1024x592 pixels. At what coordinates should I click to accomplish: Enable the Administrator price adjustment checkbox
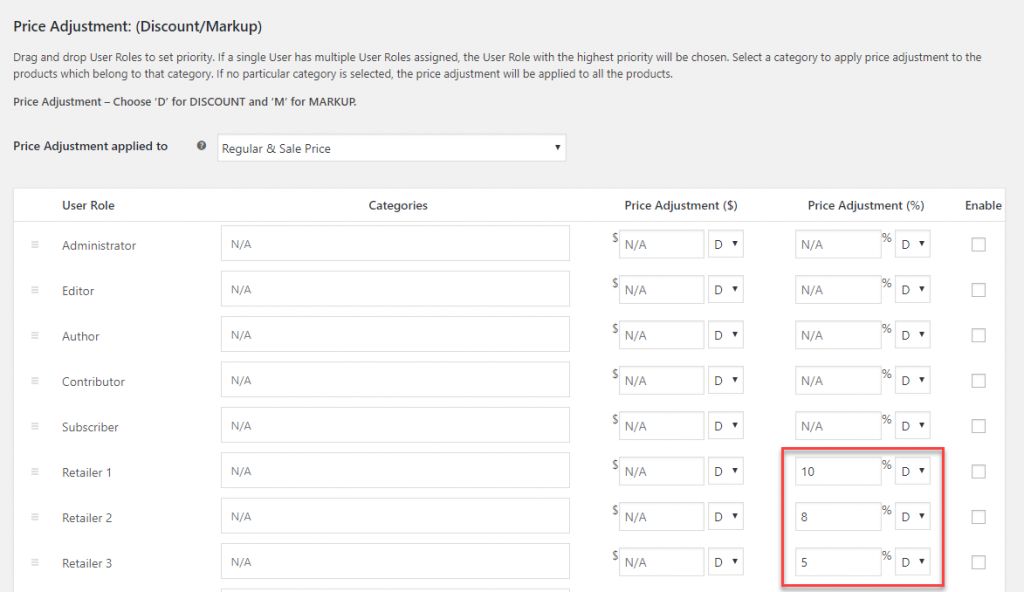978,244
